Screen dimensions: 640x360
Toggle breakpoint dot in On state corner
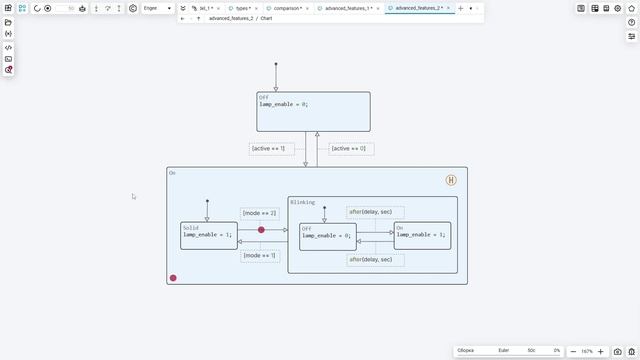[x=173, y=278]
